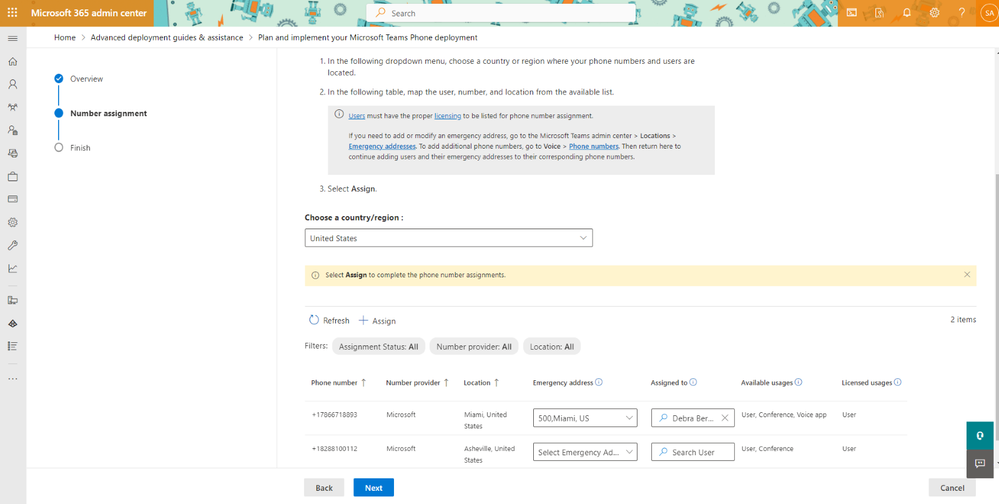Click Emergency address info icon
Image resolution: width=999 pixels, height=504 pixels.
(x=599, y=382)
